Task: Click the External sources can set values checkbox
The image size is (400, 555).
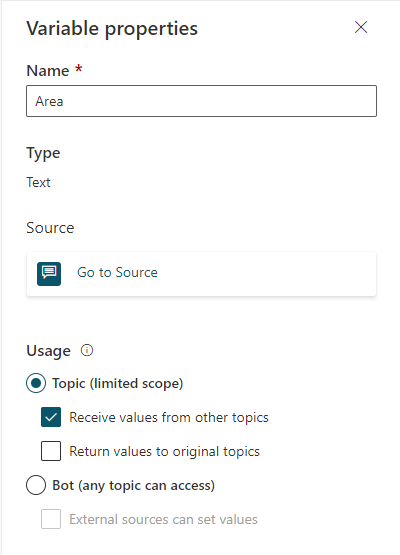Action: pos(51,519)
